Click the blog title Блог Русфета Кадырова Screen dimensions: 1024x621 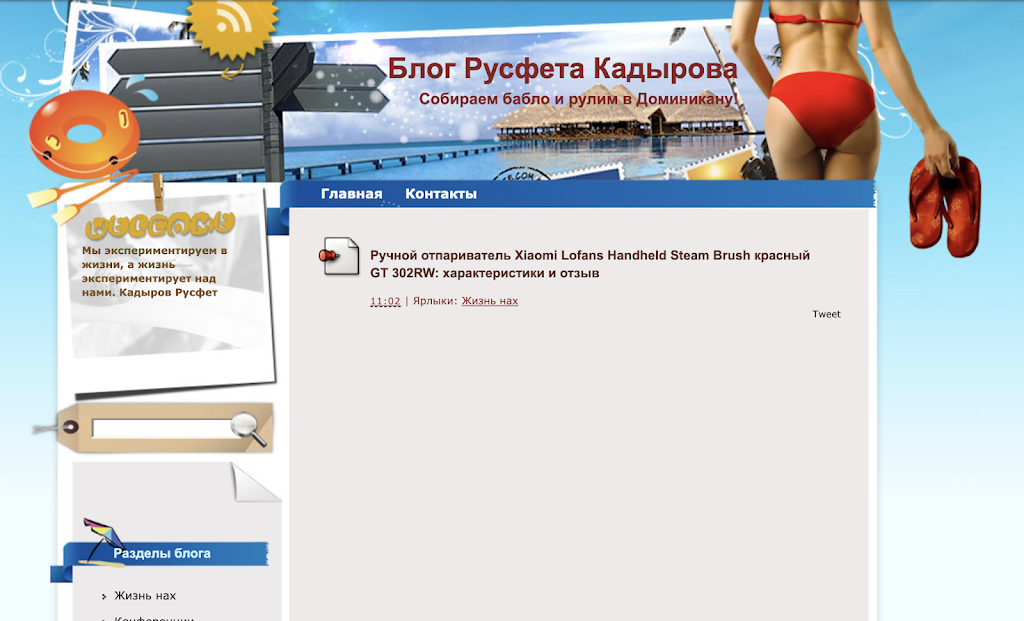[x=562, y=69]
